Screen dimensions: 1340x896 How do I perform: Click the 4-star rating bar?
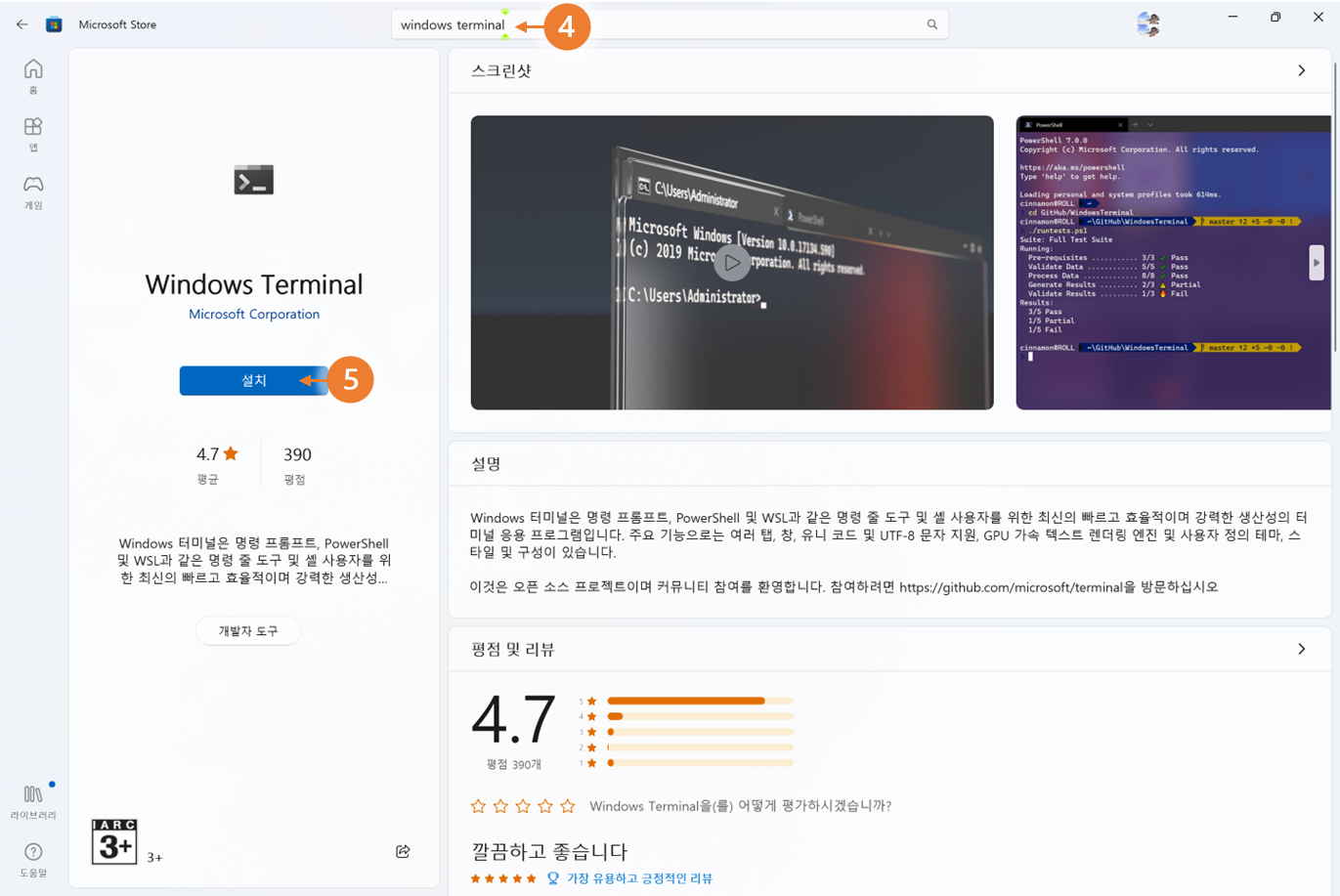point(700,716)
